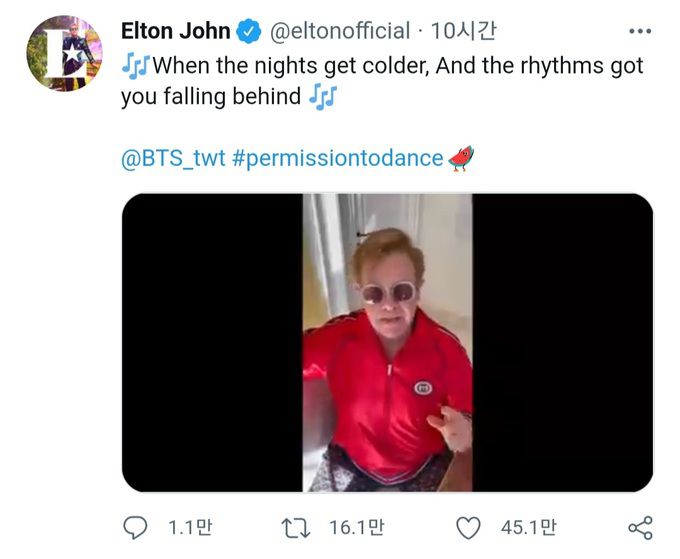This screenshot has height=559, width=680.
Task: Click the blue verified badge
Action: click(x=251, y=32)
